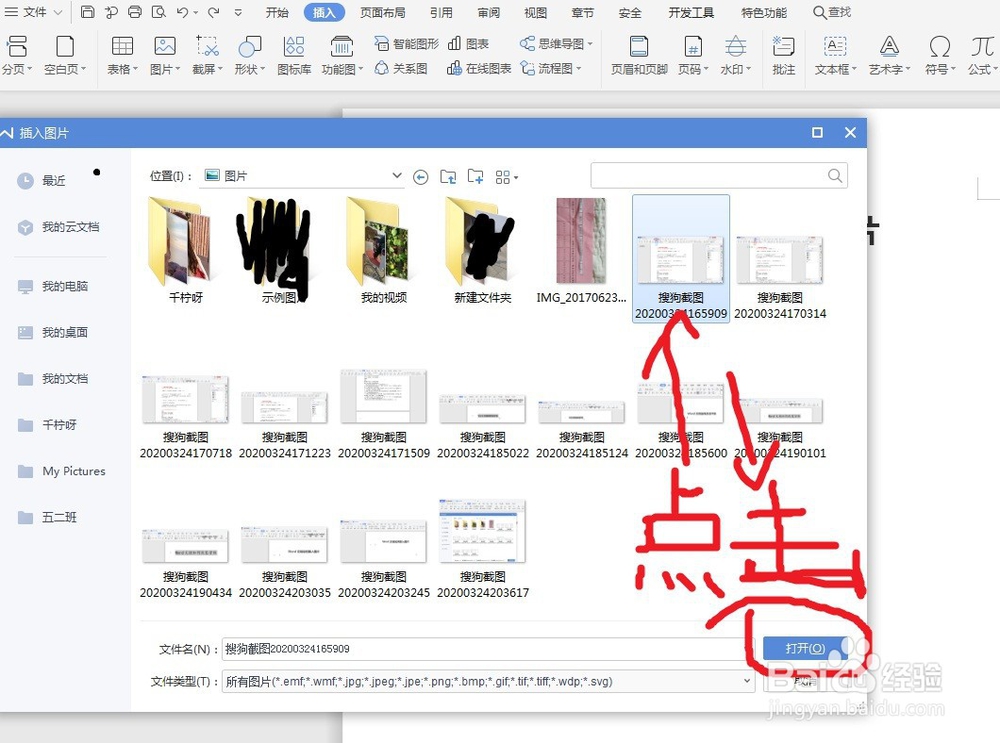Expand the 流程图 flowchart dropdown

coord(579,68)
